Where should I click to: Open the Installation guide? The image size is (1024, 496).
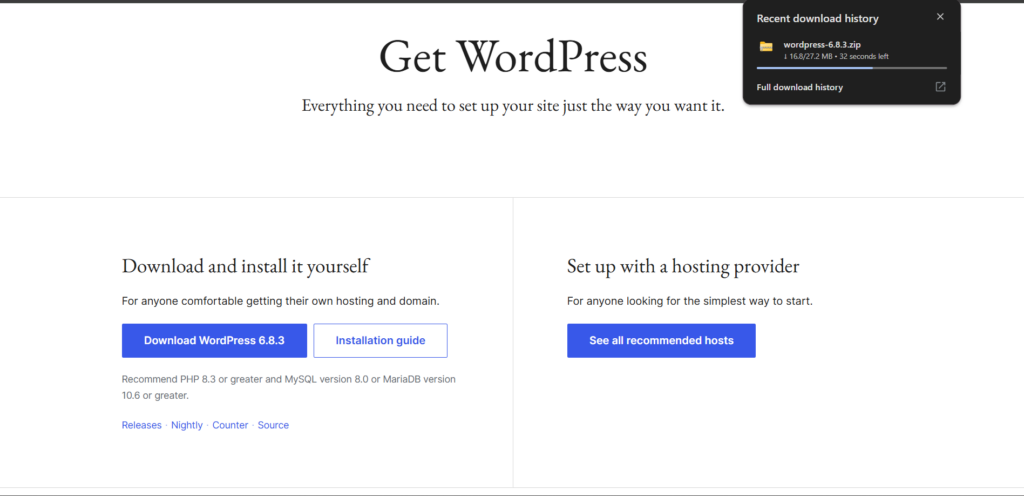[380, 340]
